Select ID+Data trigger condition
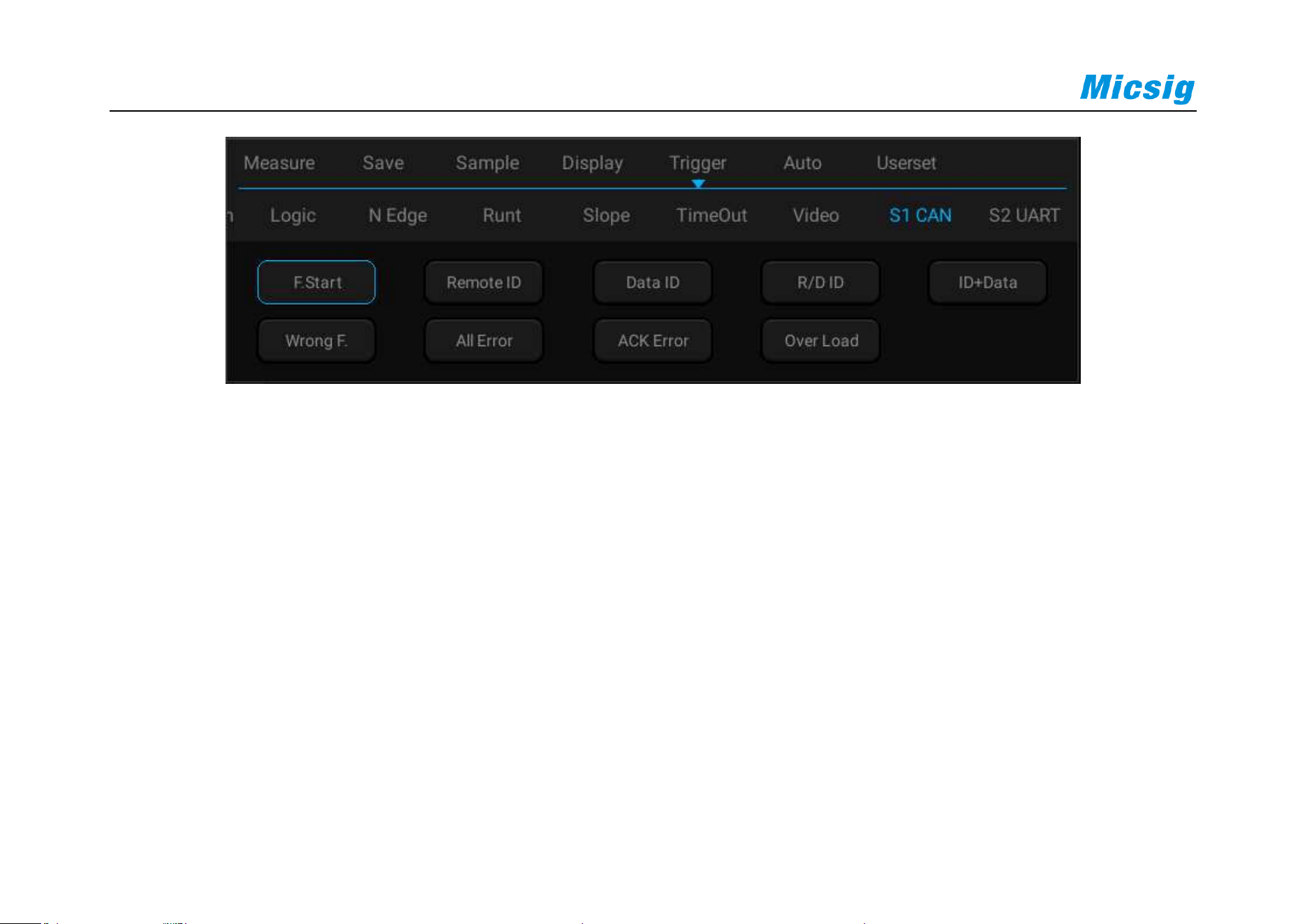The image size is (1307, 924). pos(988,282)
